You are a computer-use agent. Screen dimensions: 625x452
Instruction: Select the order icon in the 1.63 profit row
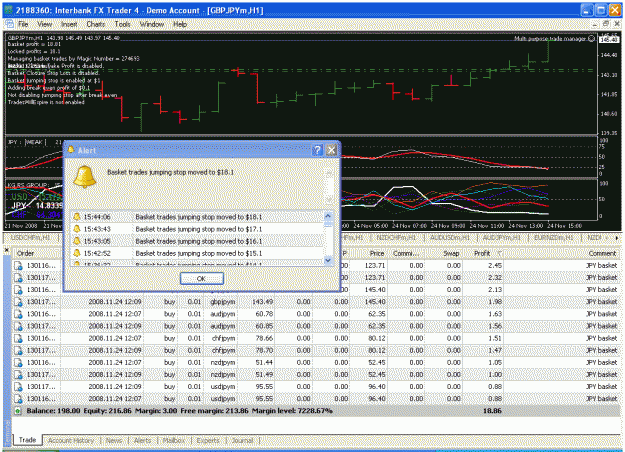18,314
